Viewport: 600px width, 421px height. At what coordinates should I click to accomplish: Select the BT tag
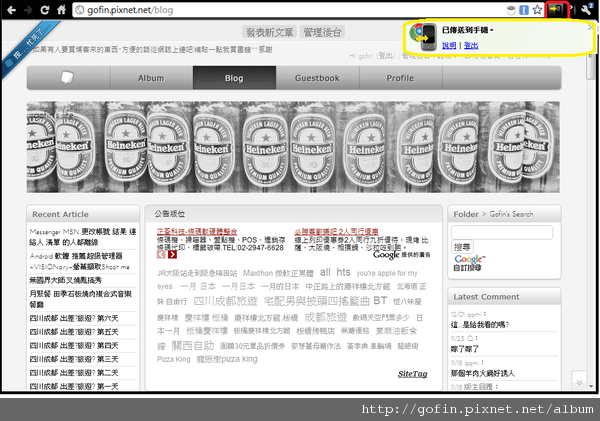point(380,301)
